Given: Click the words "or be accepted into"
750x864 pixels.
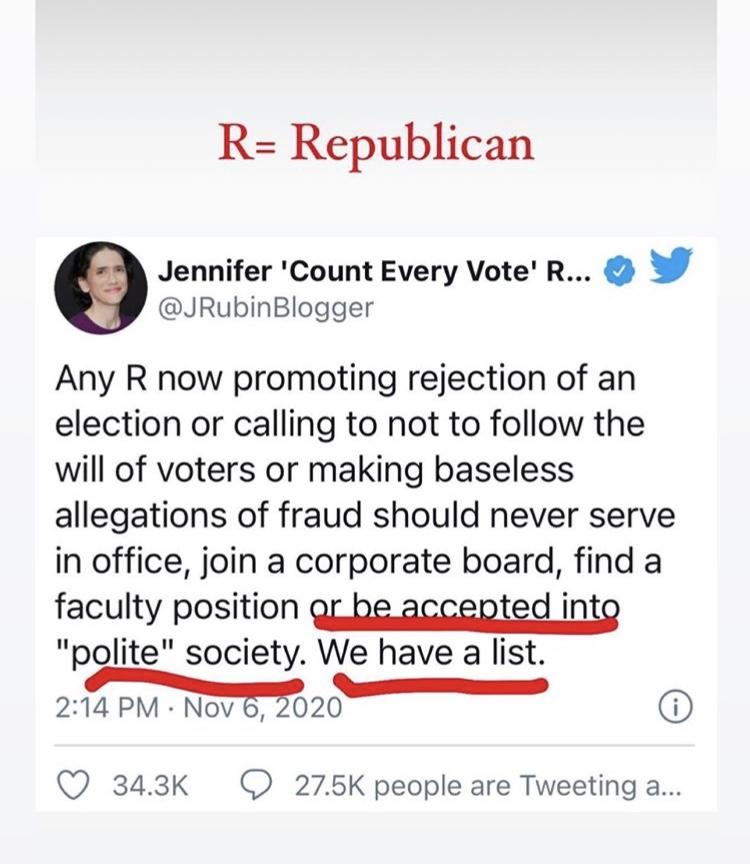Looking at the screenshot, I should point(467,607).
